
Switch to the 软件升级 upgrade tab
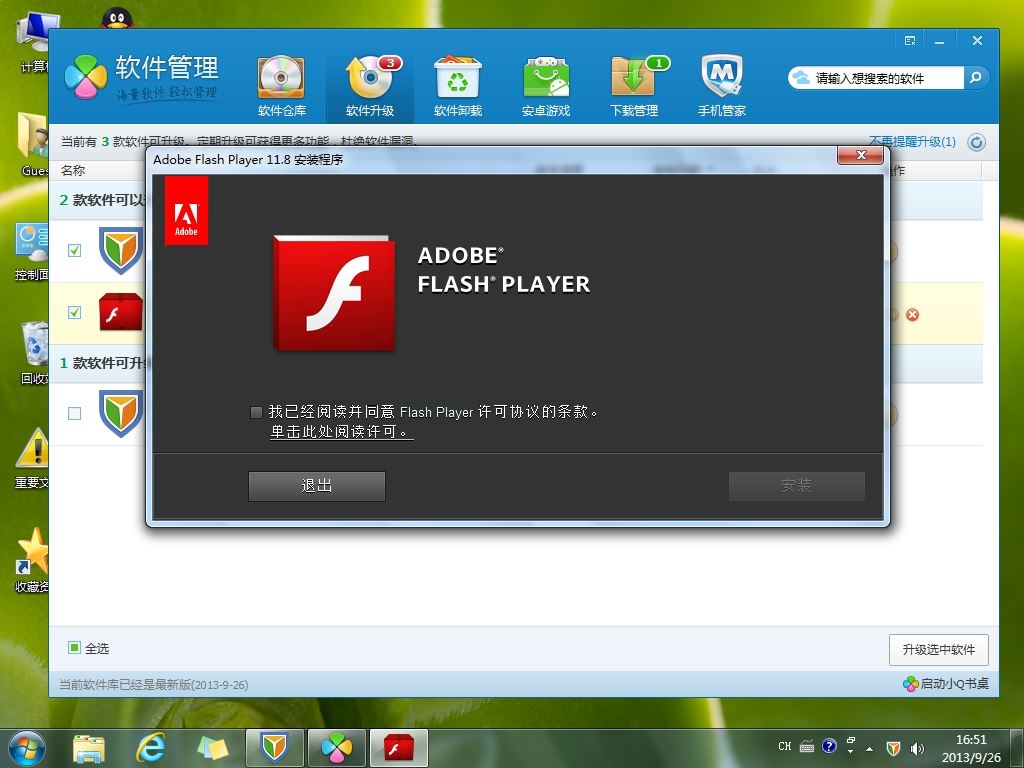[370, 87]
